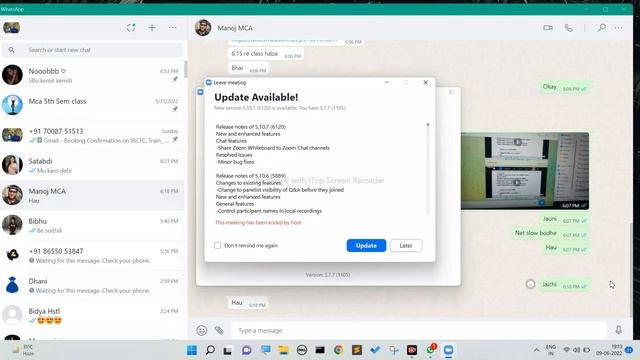The height and width of the screenshot is (360, 640).
Task: Click the release notes scrollbar
Action: [428, 168]
